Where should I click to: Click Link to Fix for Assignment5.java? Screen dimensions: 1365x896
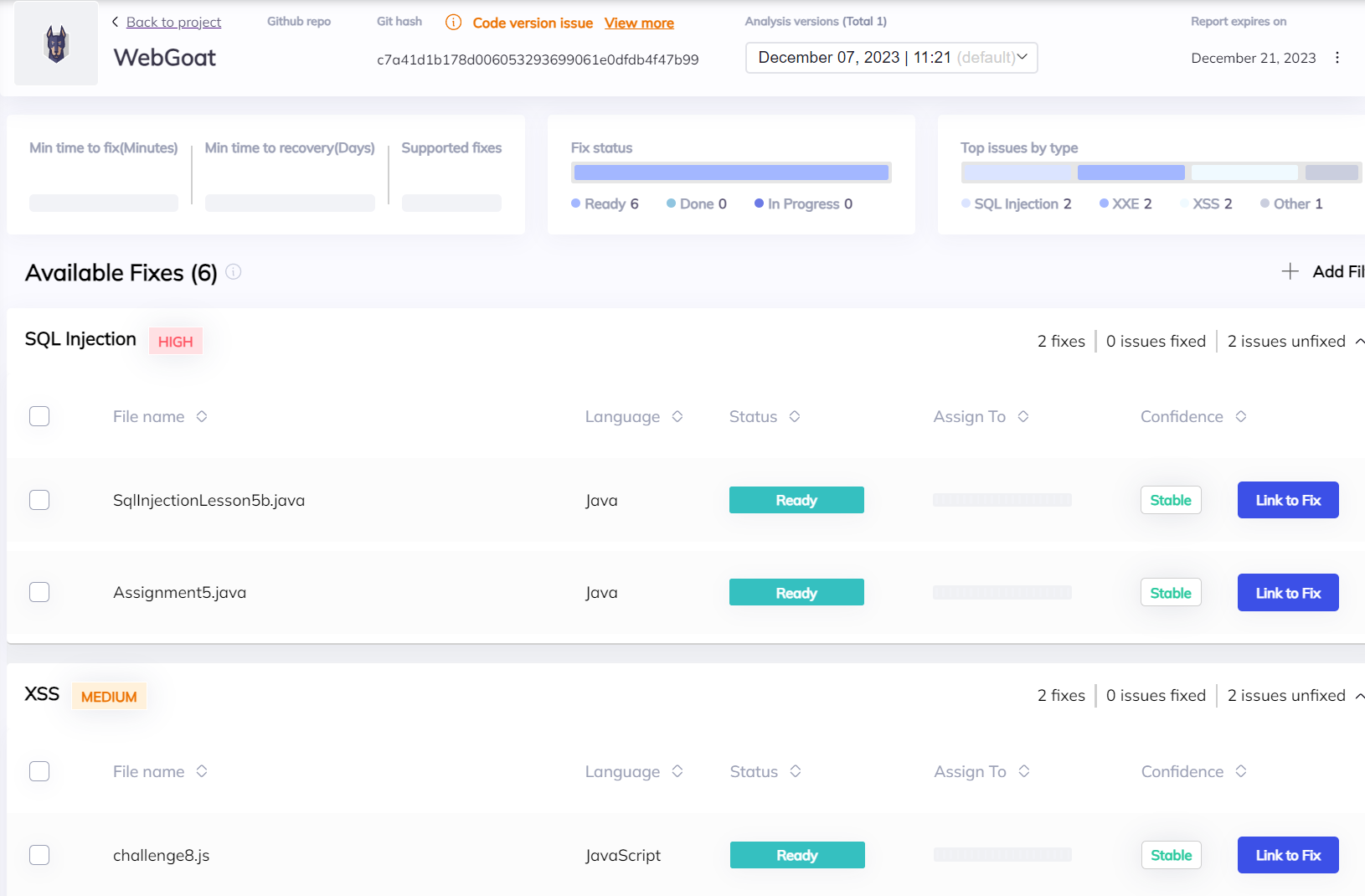[1287, 593]
